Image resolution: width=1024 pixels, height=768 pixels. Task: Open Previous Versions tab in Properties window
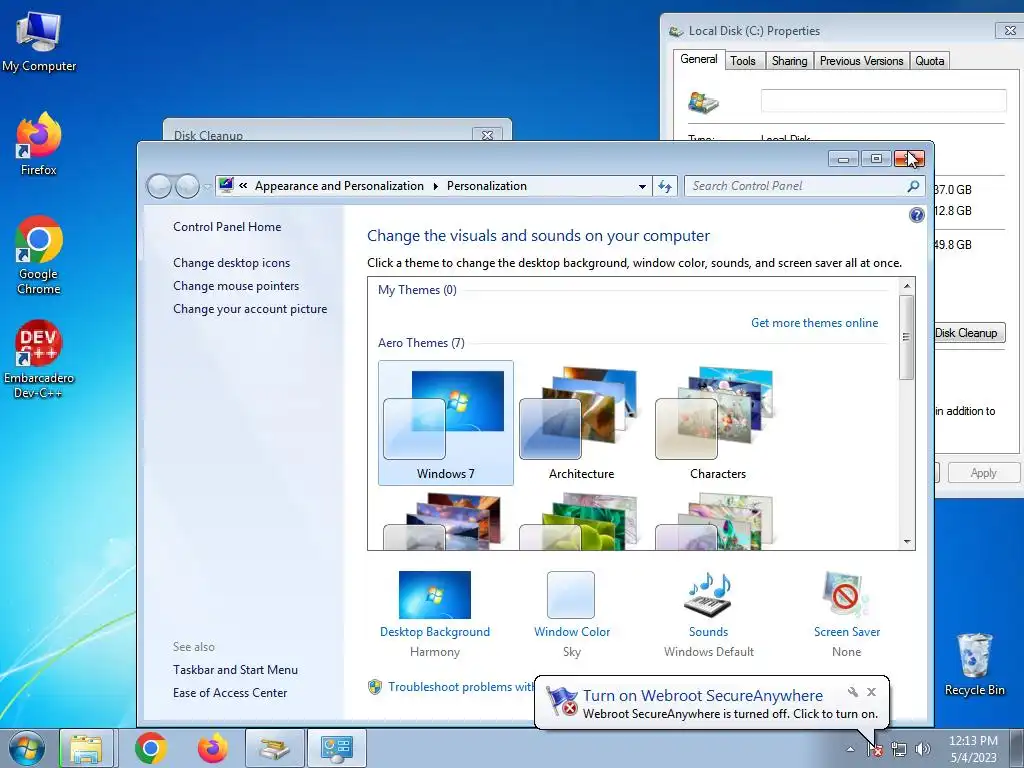click(x=861, y=61)
